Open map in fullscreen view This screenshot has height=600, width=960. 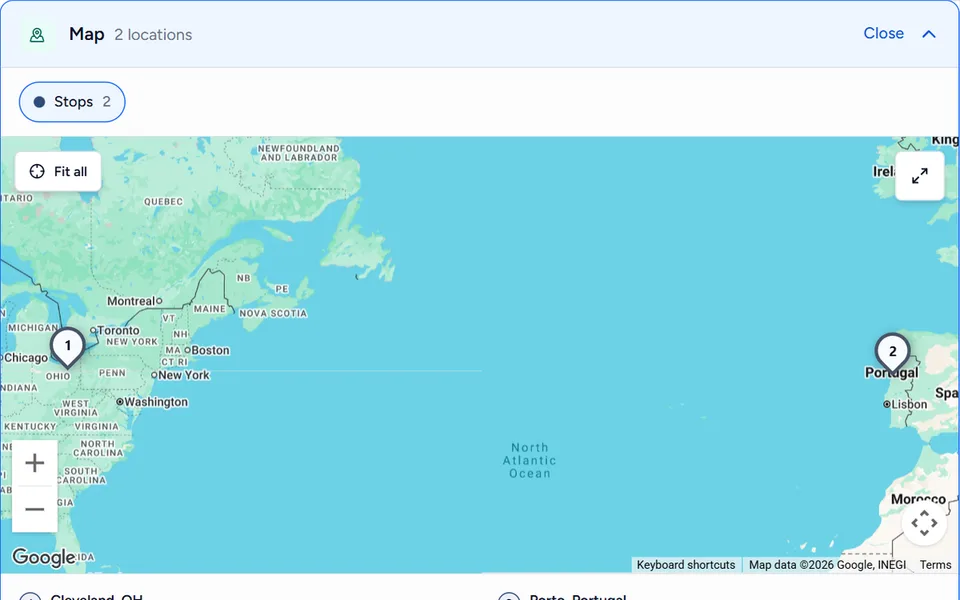tap(920, 176)
